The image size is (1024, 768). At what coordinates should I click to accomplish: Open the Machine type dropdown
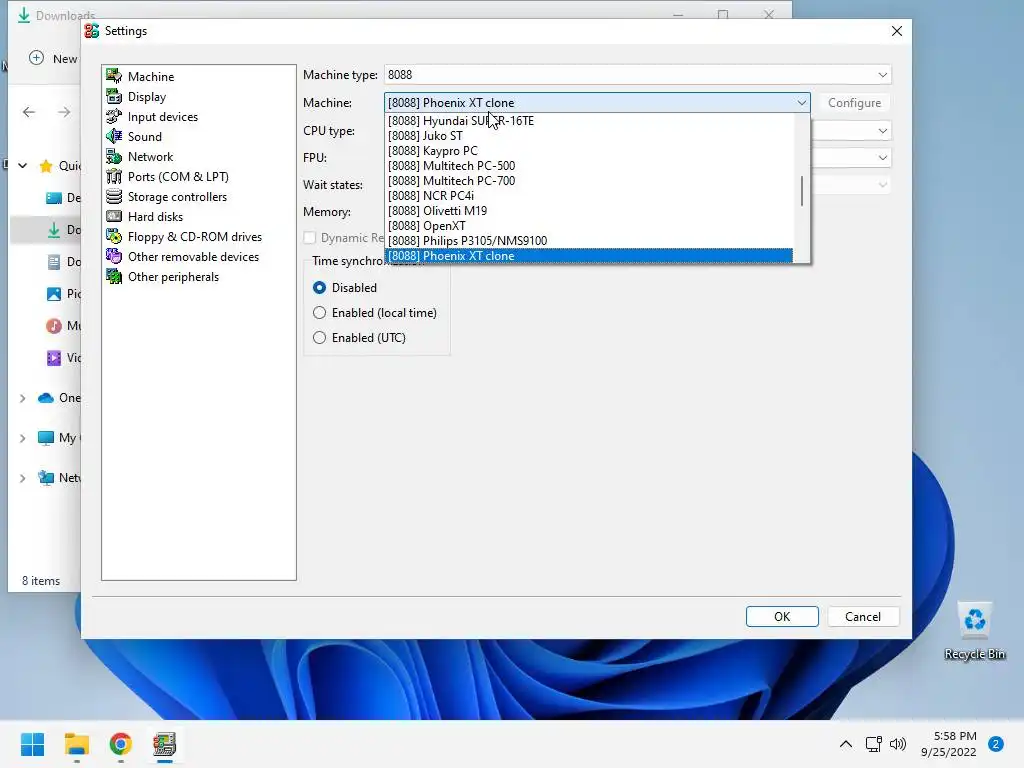(x=637, y=74)
